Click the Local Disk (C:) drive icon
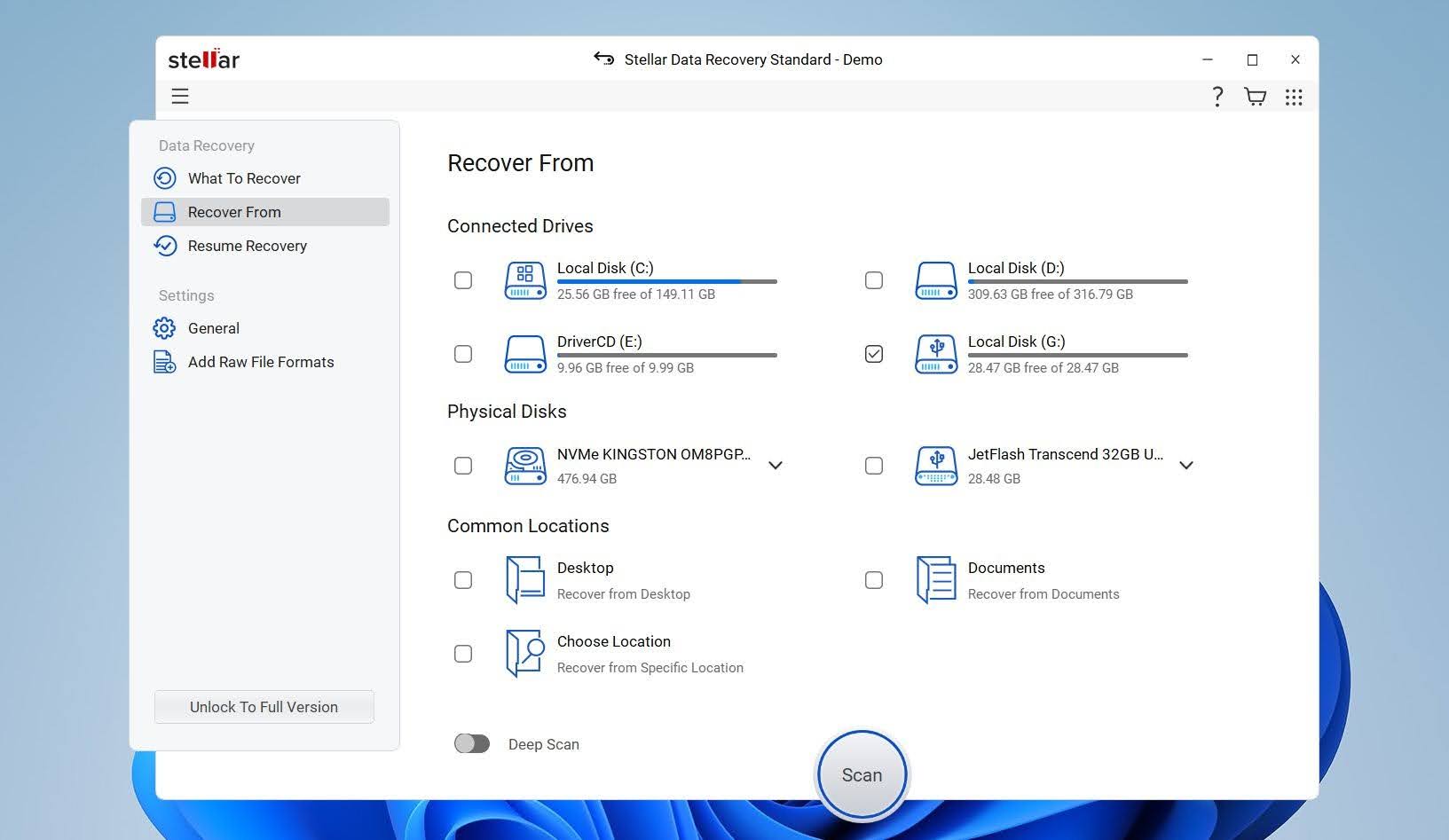Screen dimensions: 1449x840 pyautogui.click(x=525, y=280)
